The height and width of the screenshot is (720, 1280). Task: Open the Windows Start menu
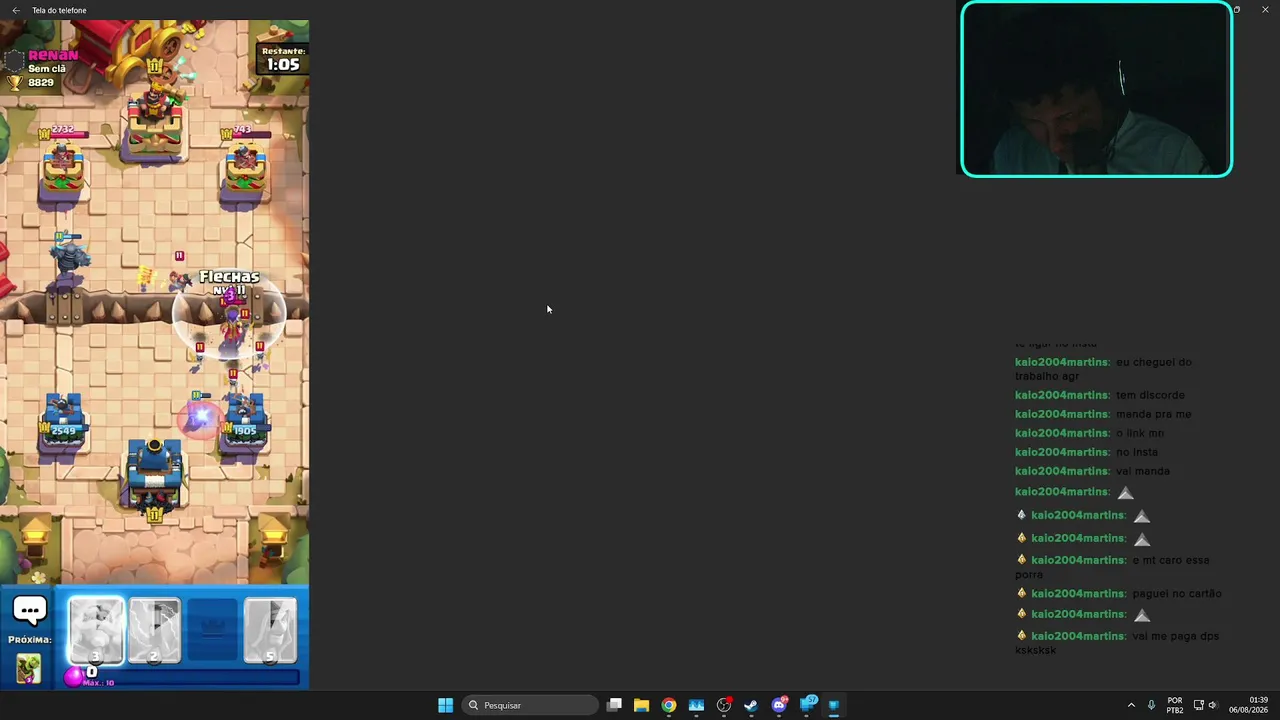click(445, 705)
